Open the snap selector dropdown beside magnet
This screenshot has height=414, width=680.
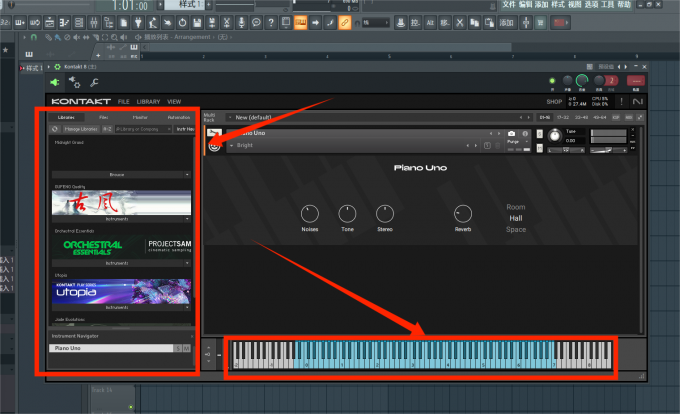point(375,23)
